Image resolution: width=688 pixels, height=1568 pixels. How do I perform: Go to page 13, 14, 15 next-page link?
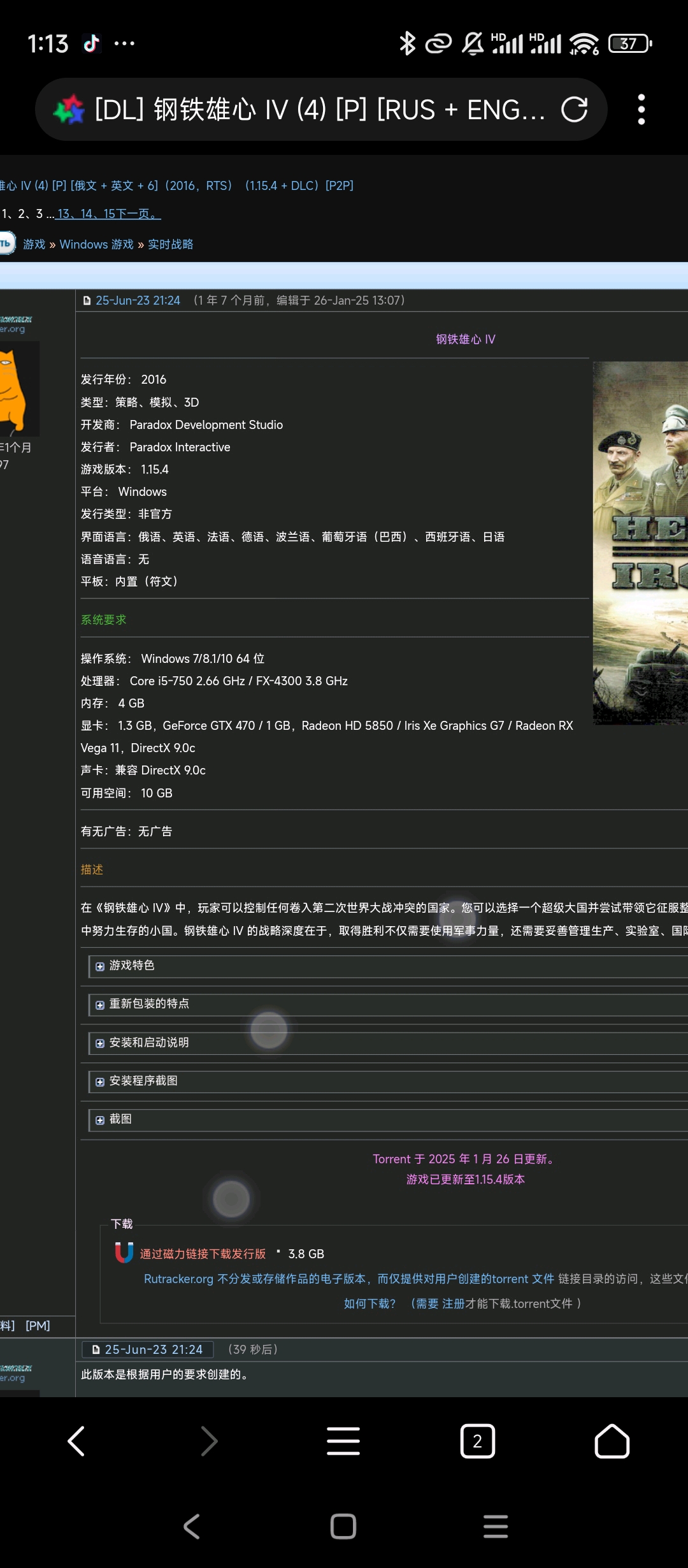(x=108, y=214)
